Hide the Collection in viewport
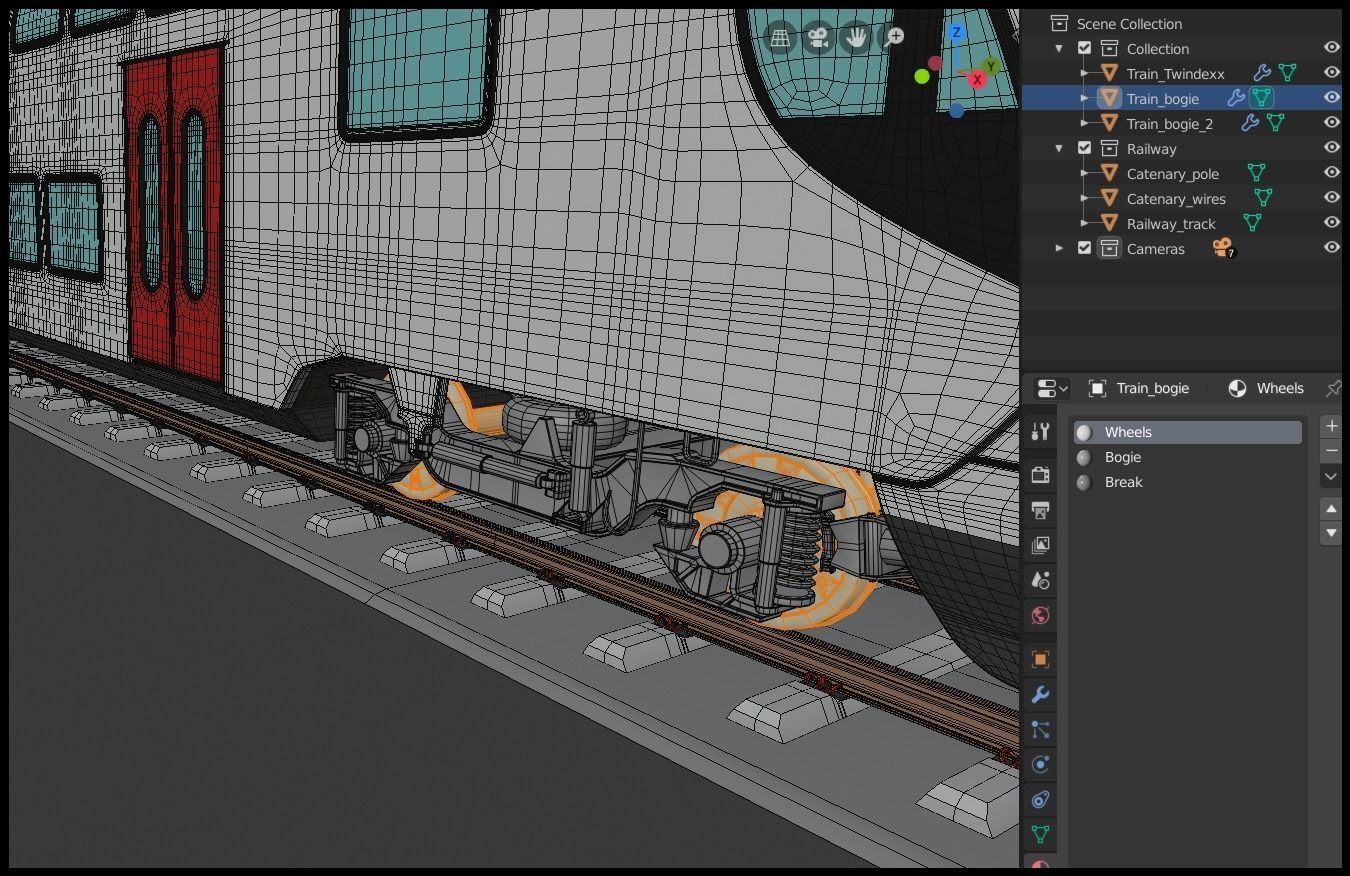Screen dimensions: 1350x876 pos(1331,47)
